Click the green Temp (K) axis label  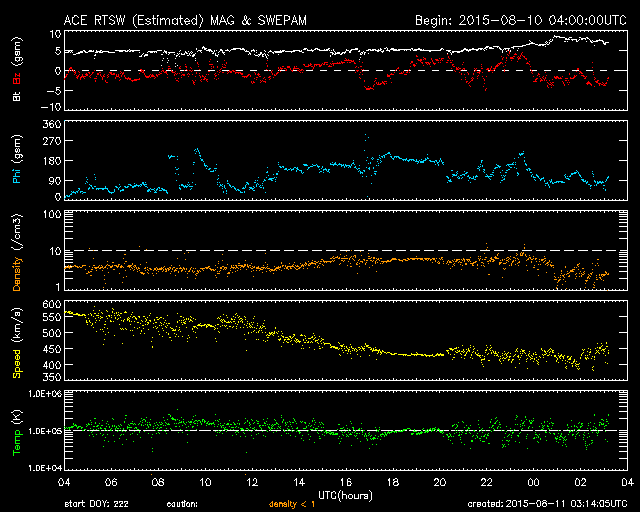tap(17, 433)
